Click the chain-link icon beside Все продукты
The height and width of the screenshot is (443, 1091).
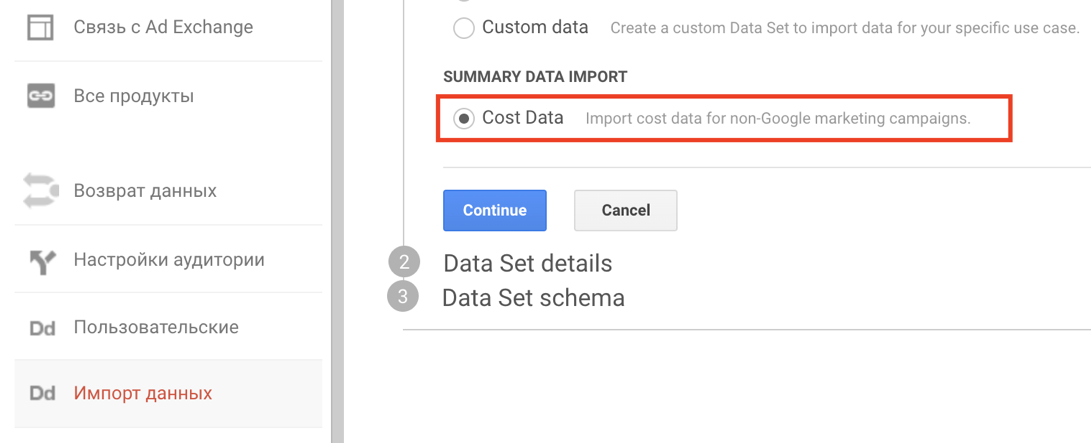tap(41, 96)
